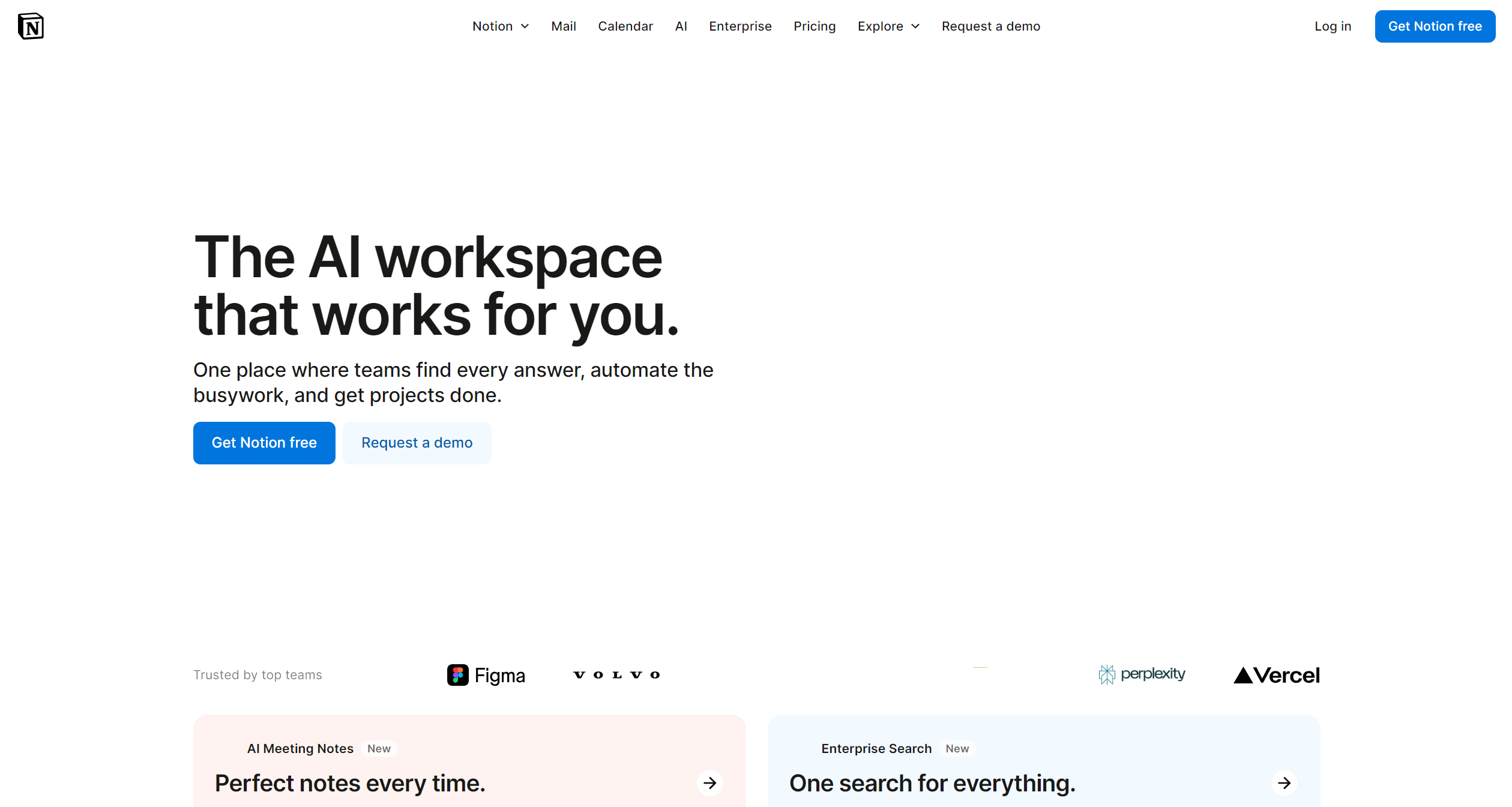Click Trusted by top teams text
Screen dimensions: 1512x807
(x=258, y=675)
